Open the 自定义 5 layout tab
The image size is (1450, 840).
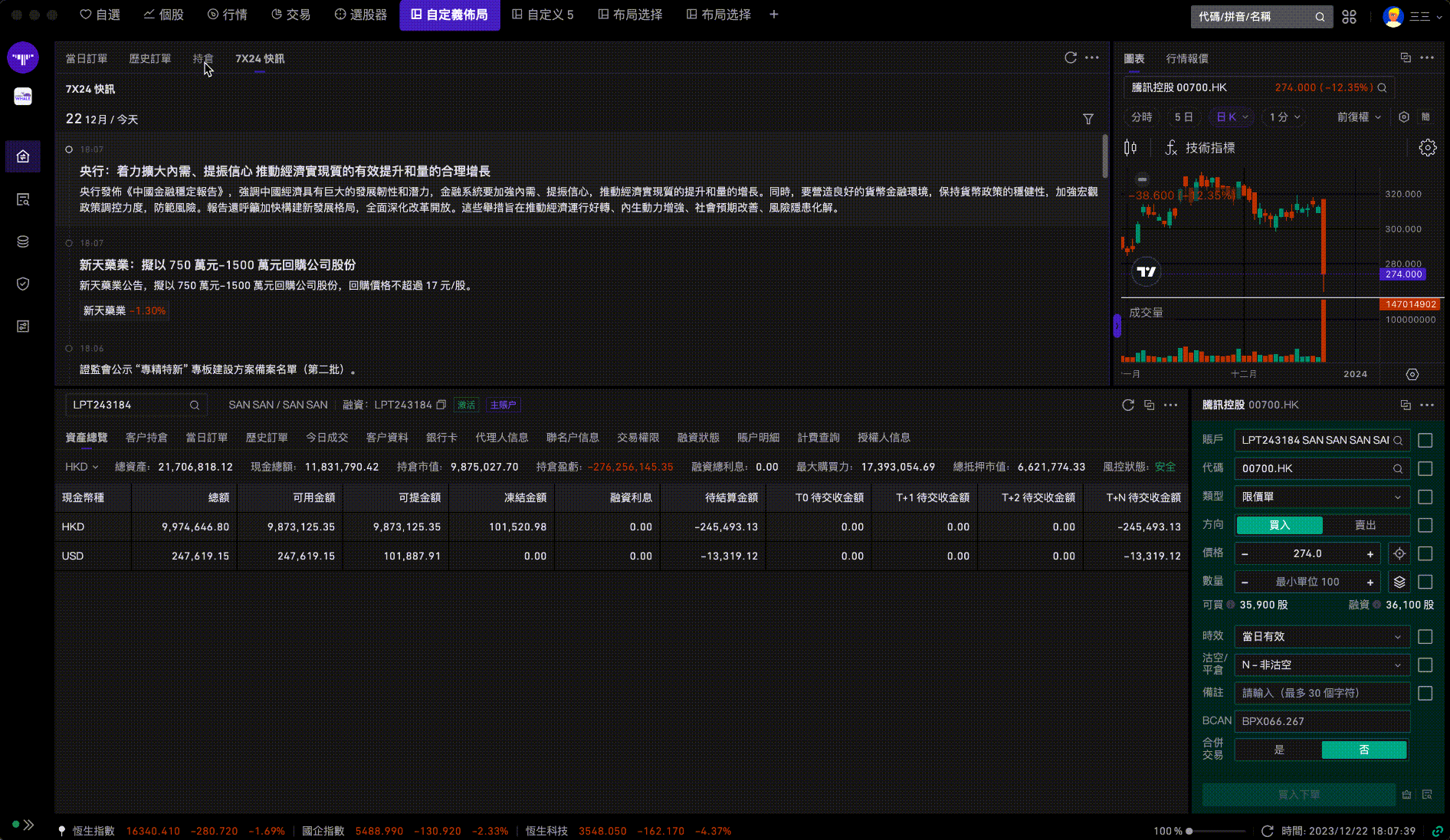[543, 15]
